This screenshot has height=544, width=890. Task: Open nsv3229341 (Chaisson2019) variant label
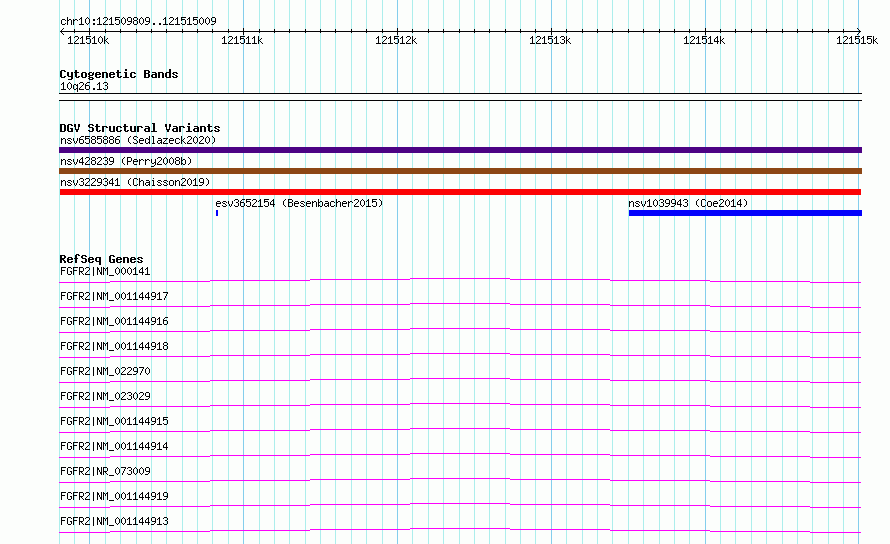135,182
